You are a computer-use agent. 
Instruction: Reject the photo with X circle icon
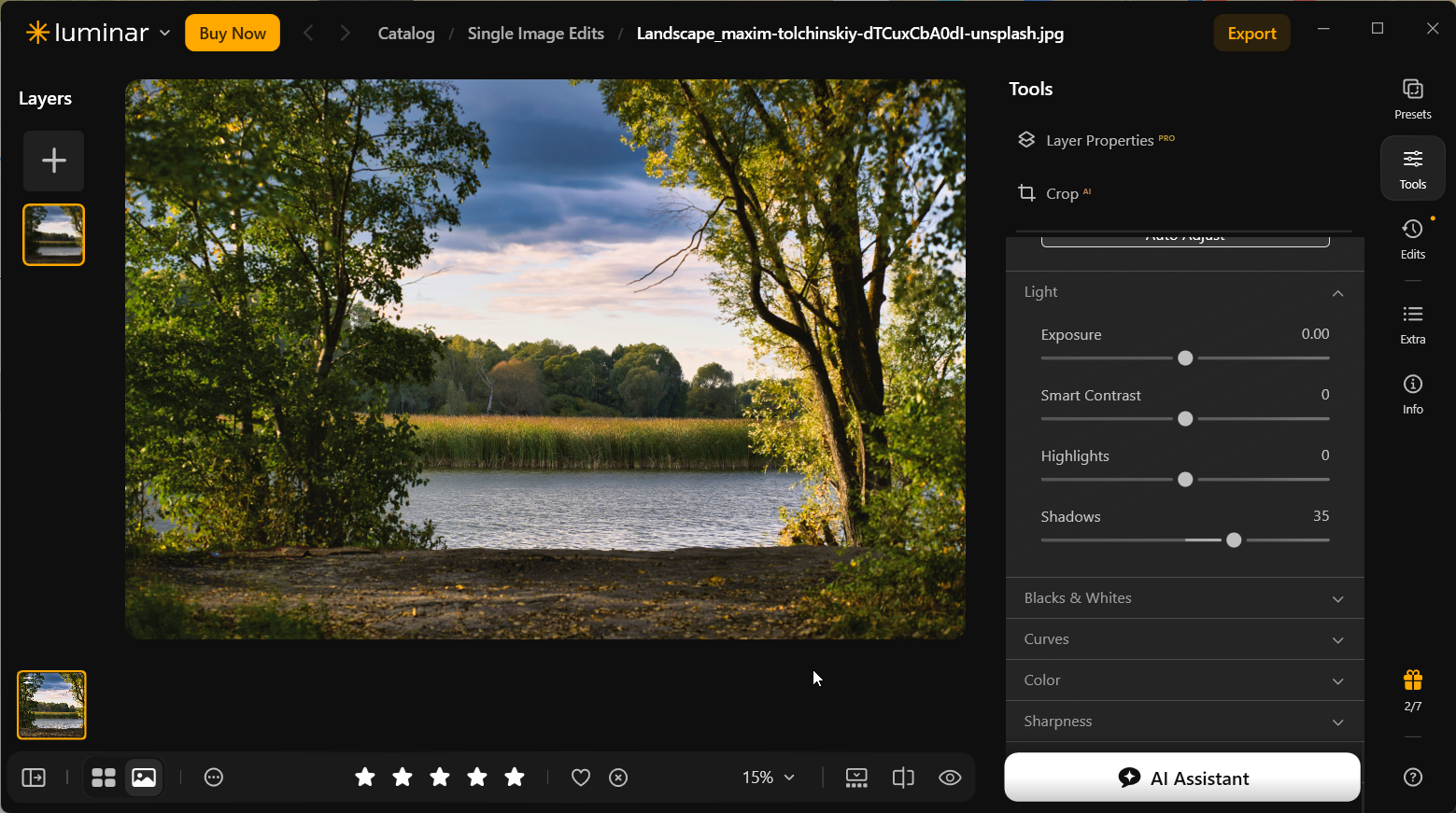click(618, 778)
